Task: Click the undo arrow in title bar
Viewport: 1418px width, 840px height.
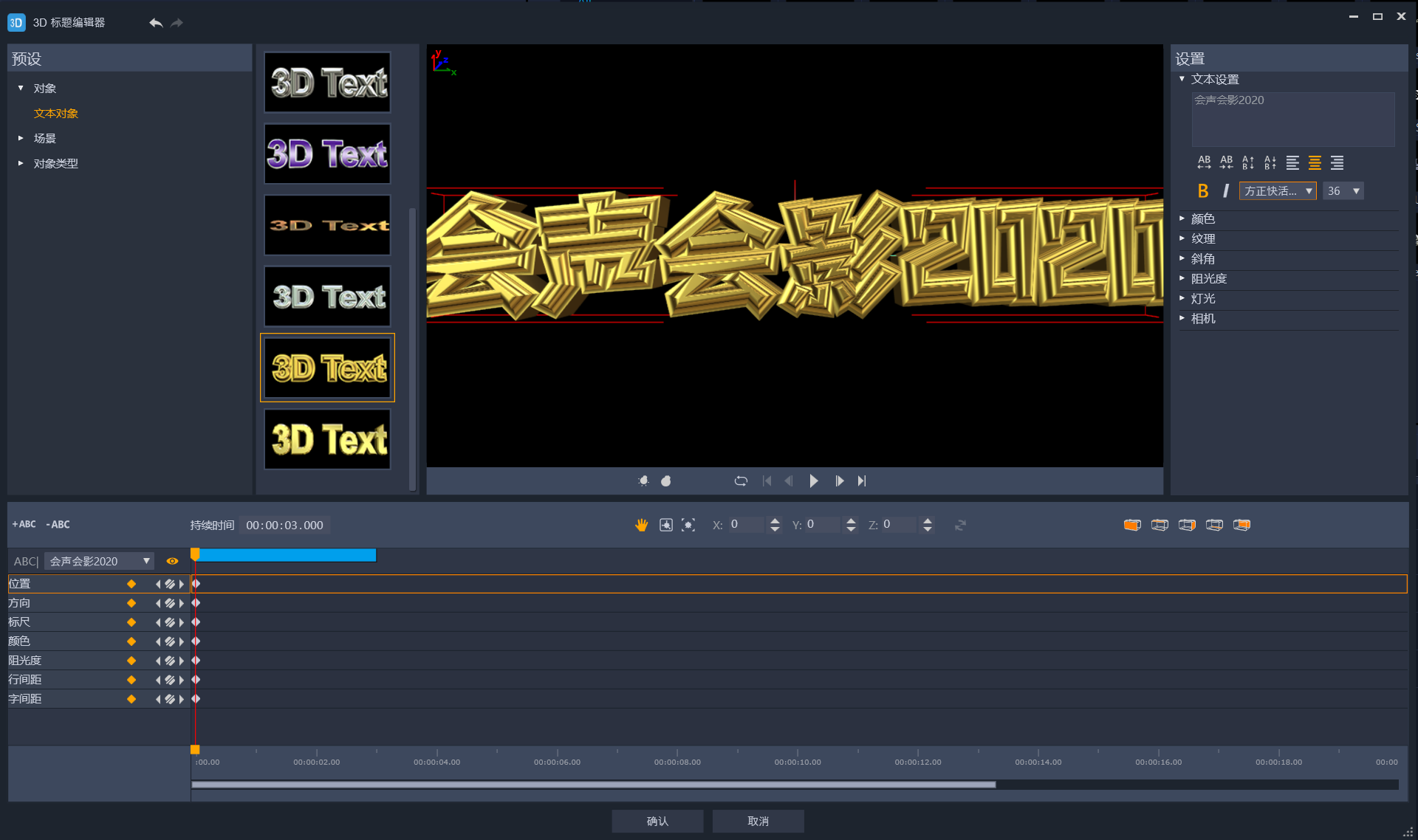Action: click(156, 23)
